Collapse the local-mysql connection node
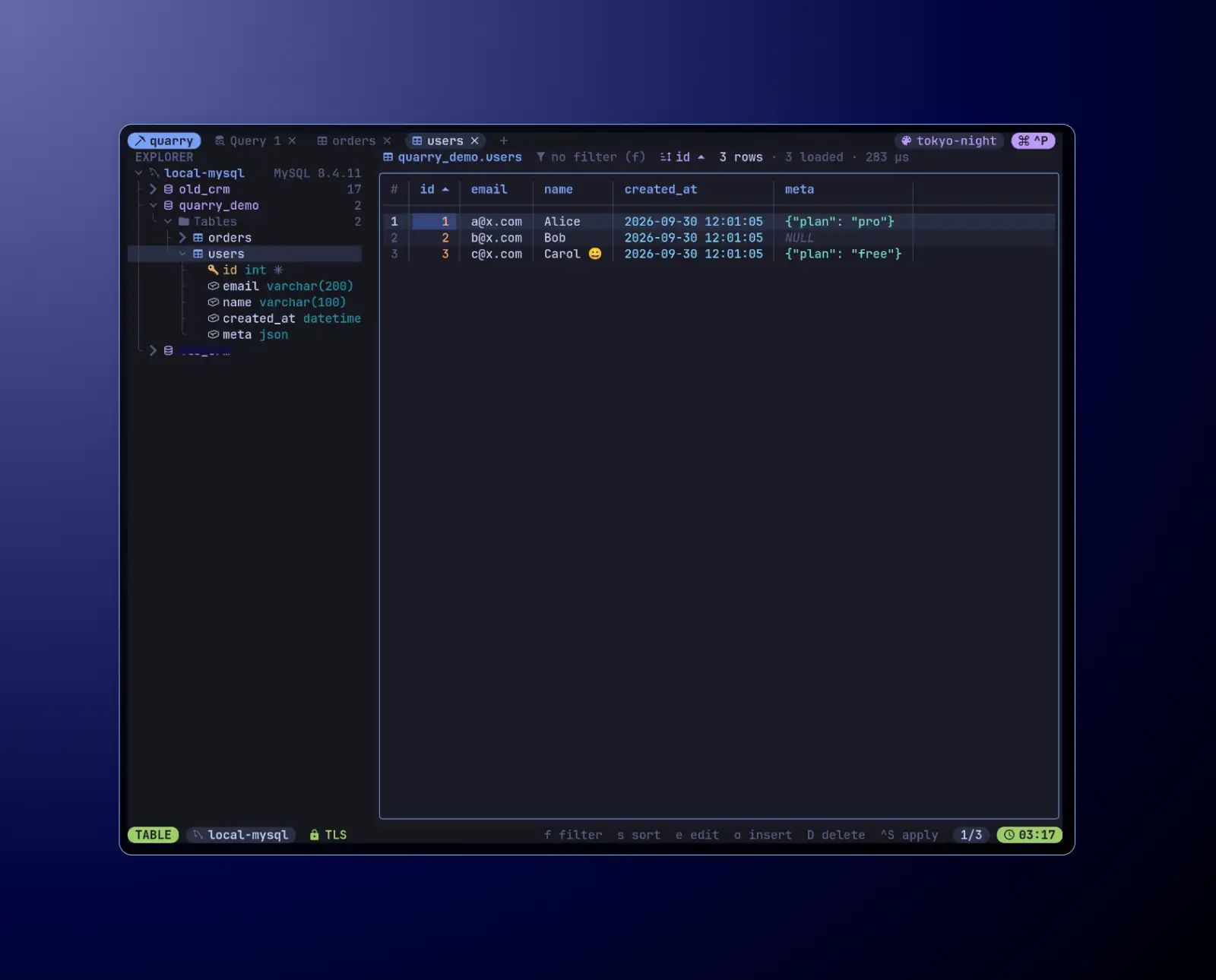 pyautogui.click(x=139, y=173)
